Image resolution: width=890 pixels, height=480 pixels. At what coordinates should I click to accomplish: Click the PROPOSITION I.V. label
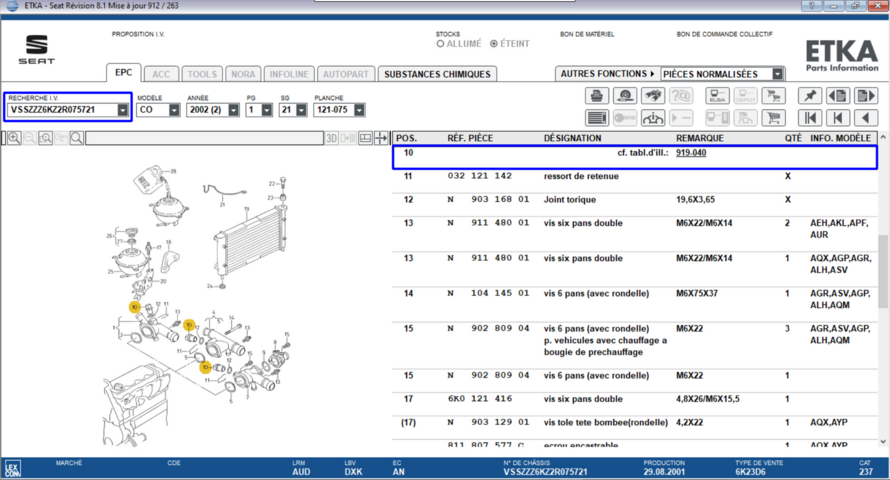coord(138,34)
